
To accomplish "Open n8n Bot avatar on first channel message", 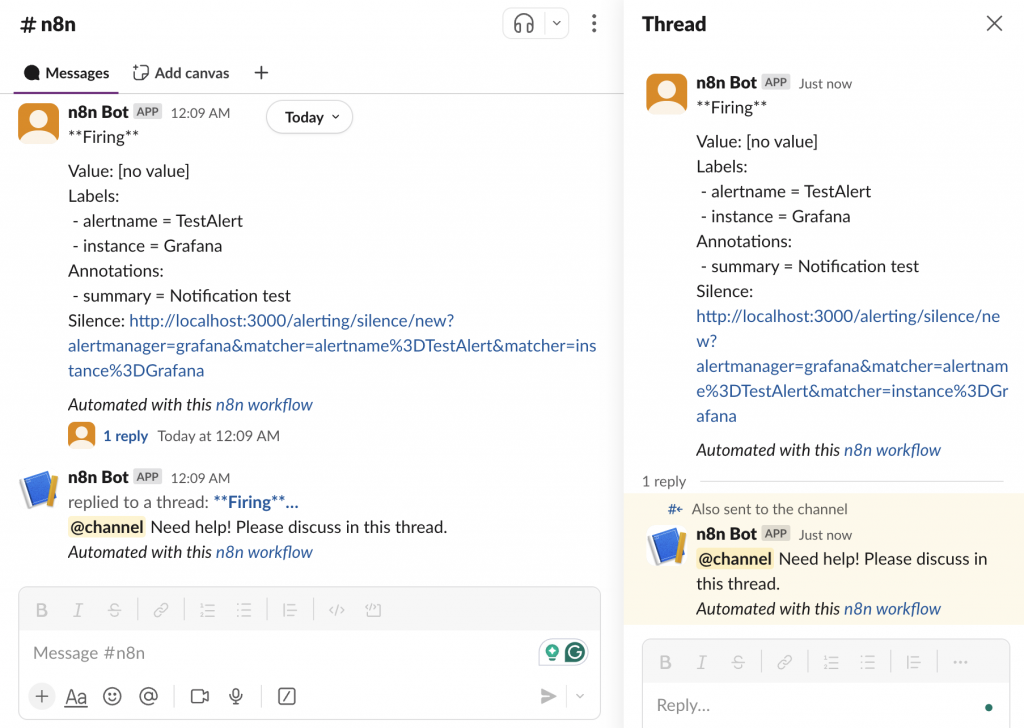I will tap(39, 123).
